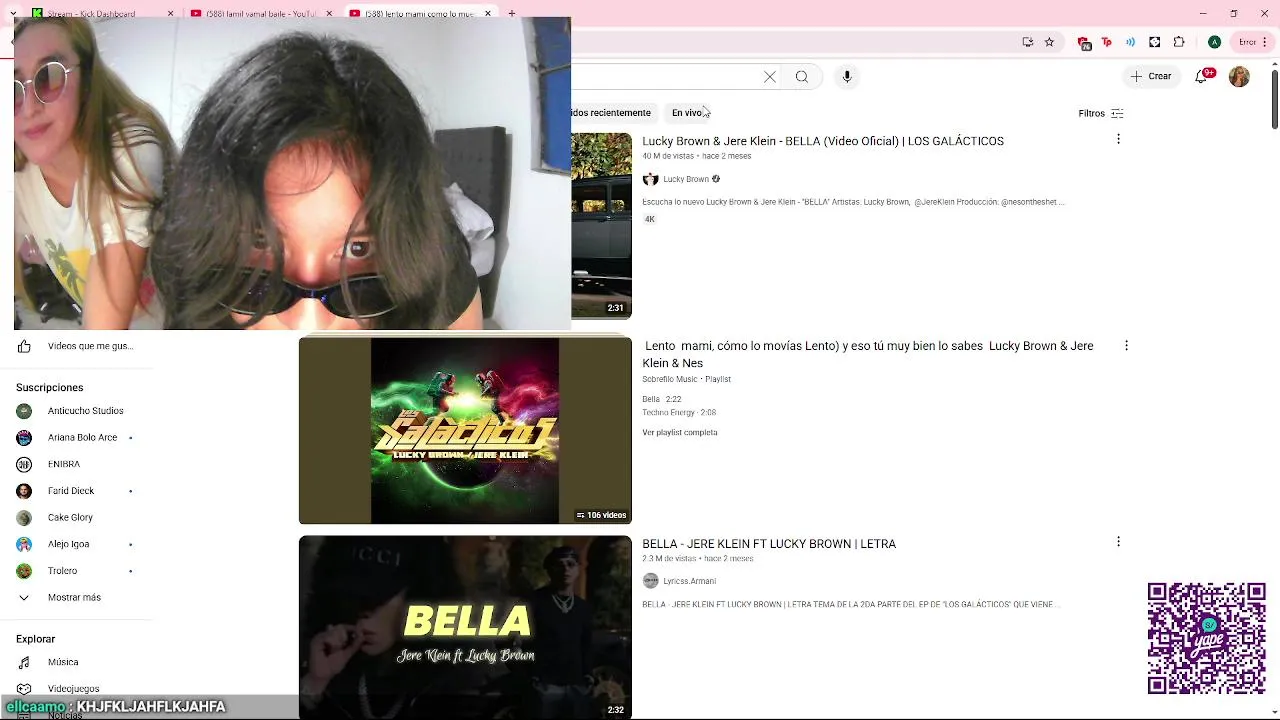1280x720 pixels.
Task: Open the blue sound-waves extension
Action: pos(1132,42)
